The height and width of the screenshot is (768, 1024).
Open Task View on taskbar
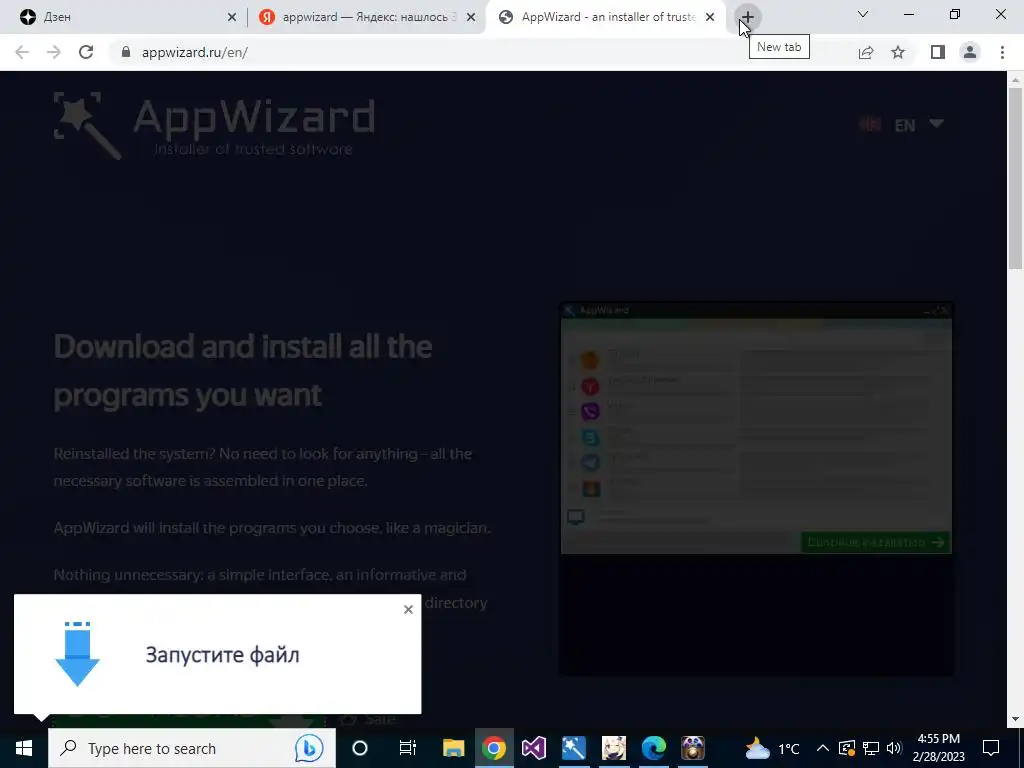point(408,748)
